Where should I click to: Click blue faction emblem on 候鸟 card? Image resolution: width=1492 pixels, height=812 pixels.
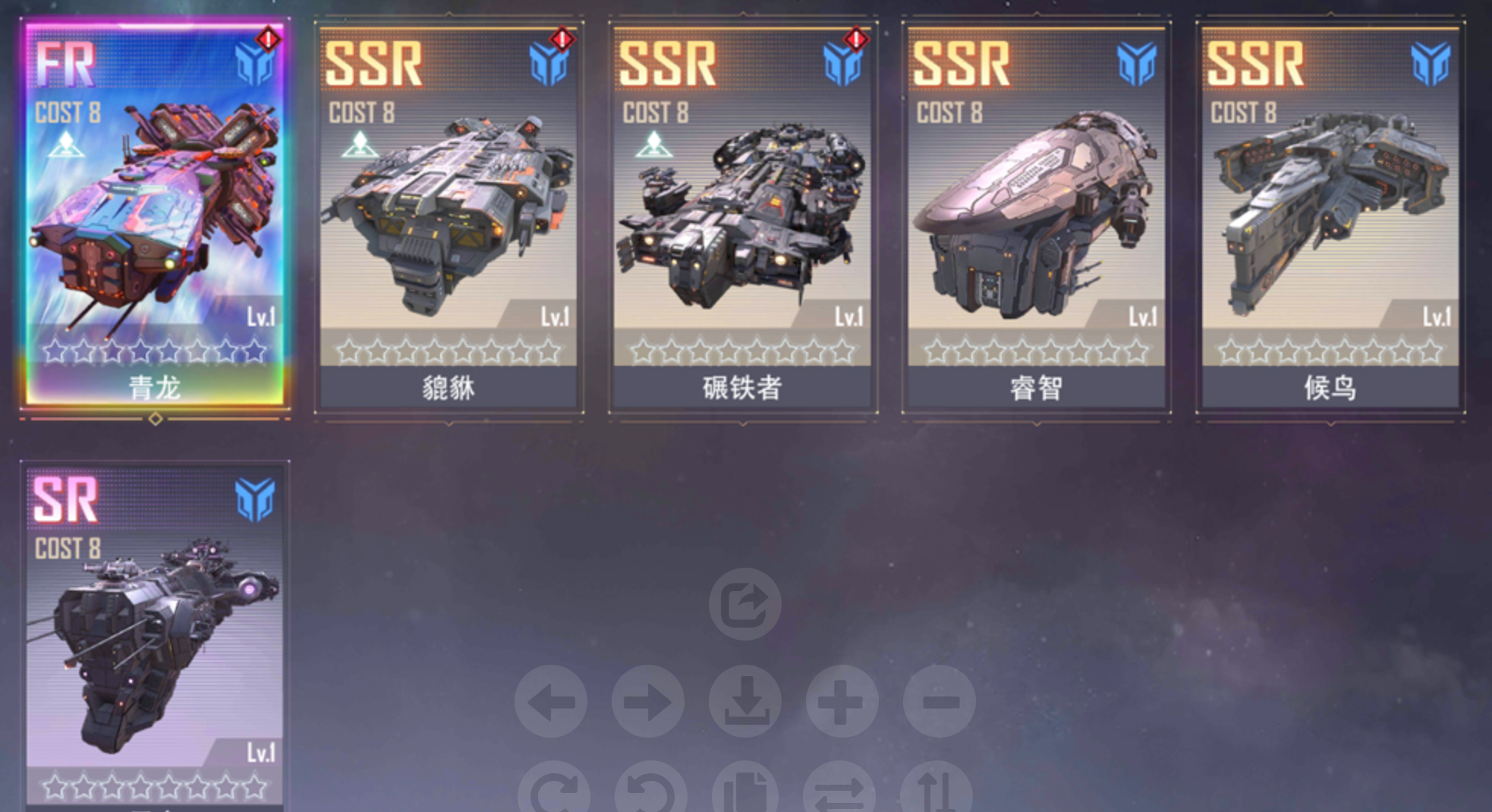(1431, 64)
